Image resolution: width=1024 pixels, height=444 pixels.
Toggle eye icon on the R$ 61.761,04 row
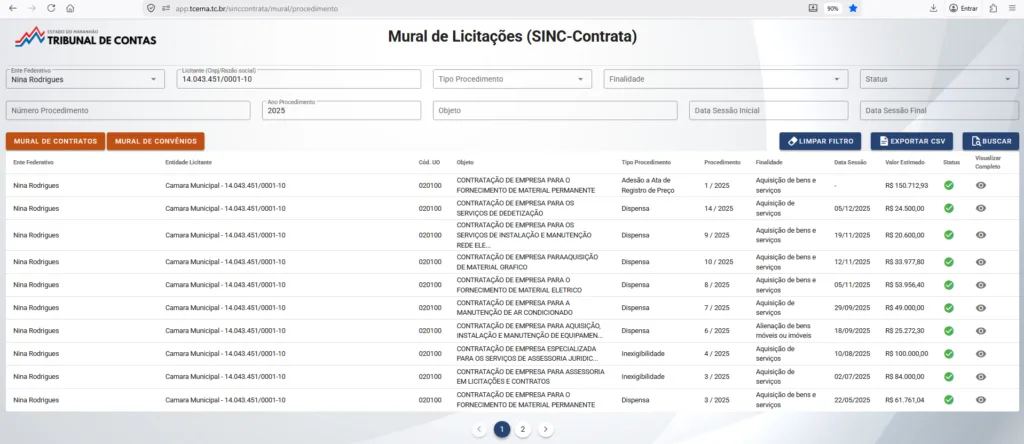981,400
